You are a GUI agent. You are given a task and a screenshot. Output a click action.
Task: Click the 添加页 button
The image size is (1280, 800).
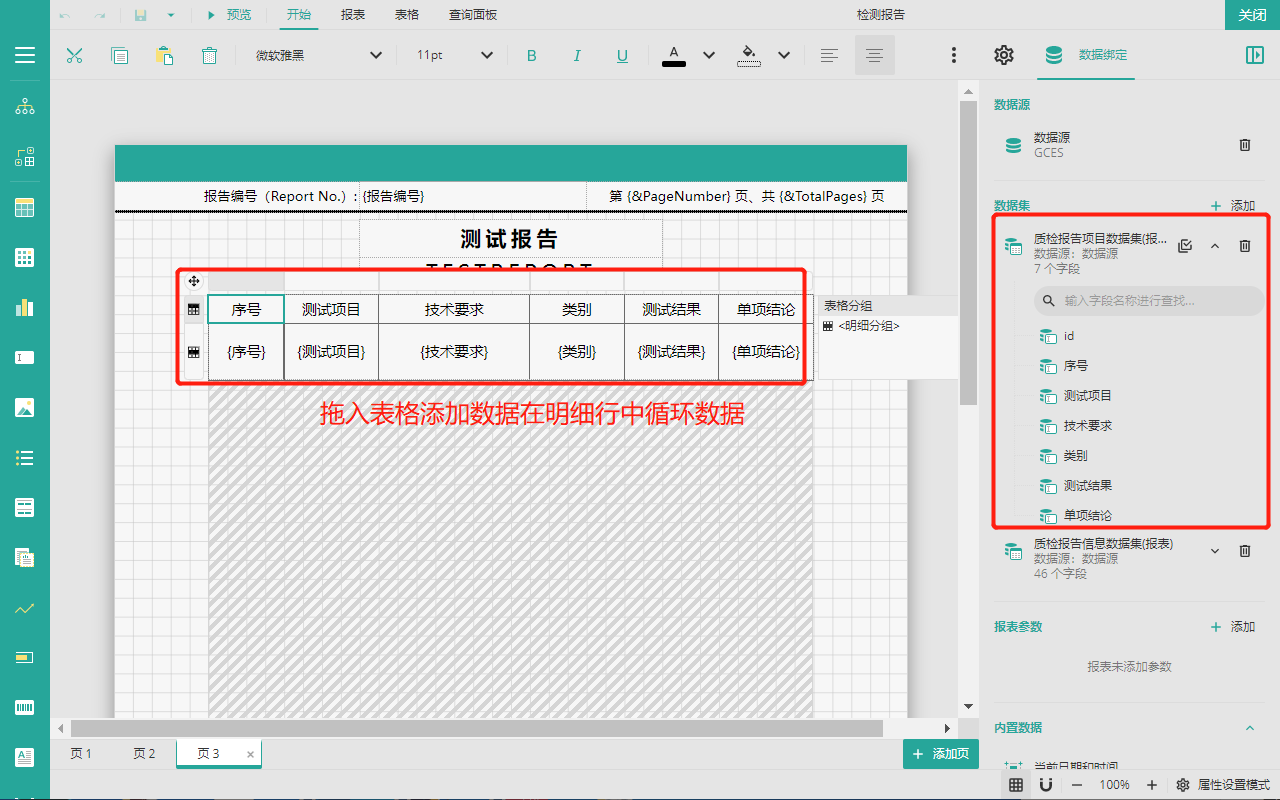point(941,754)
